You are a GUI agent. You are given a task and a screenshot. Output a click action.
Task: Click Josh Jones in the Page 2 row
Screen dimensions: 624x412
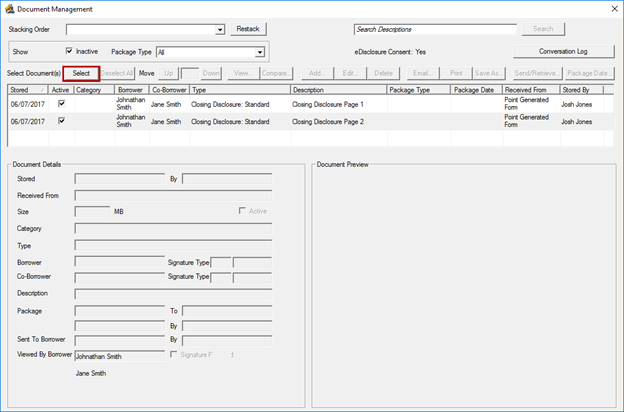tap(577, 121)
